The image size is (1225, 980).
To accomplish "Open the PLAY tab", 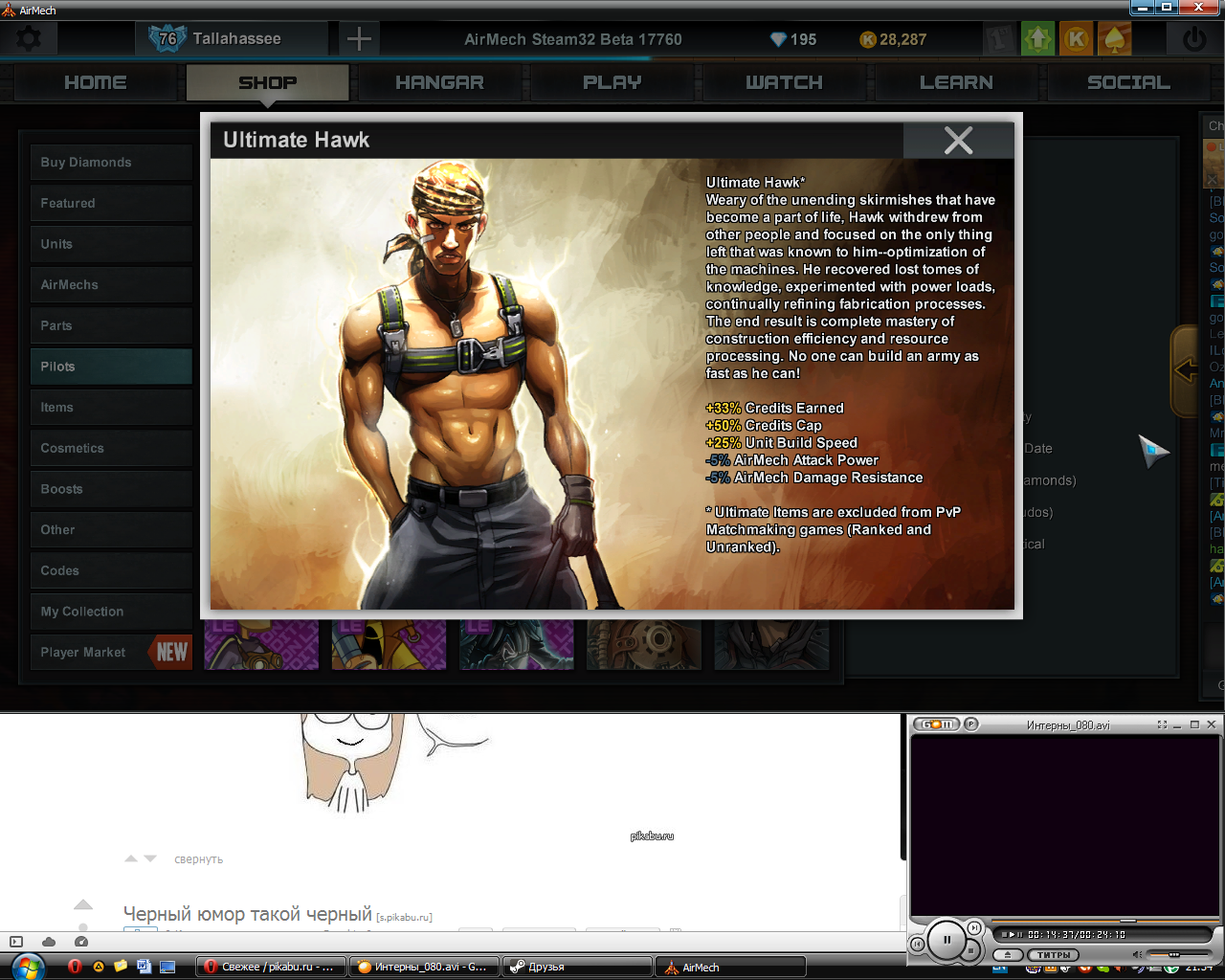I will coord(612,83).
